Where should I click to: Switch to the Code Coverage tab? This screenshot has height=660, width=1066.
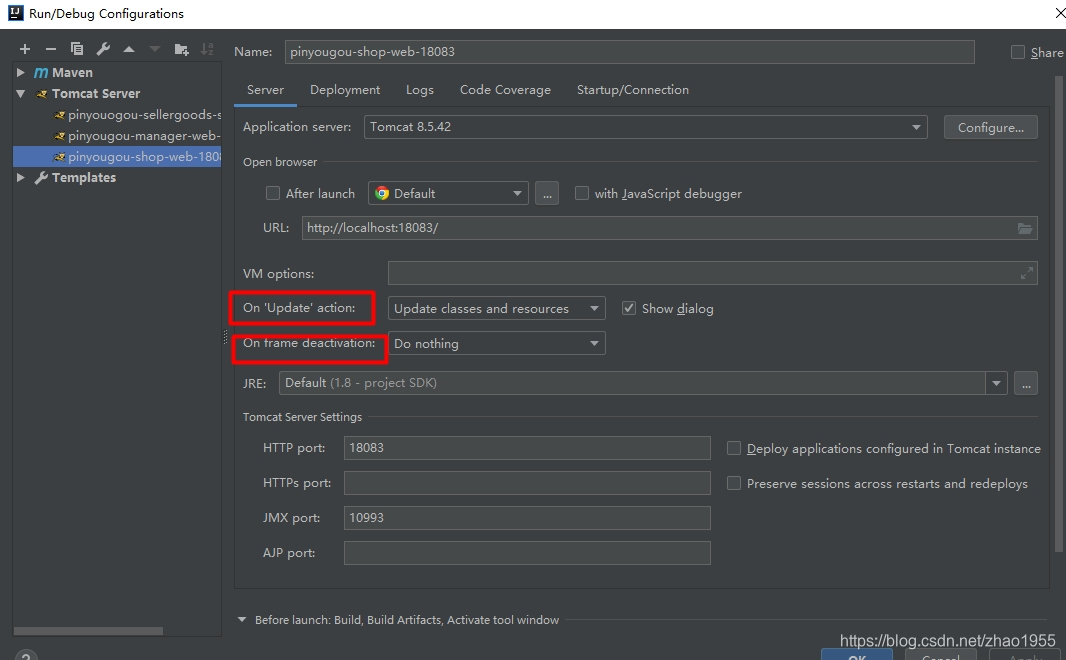point(505,90)
